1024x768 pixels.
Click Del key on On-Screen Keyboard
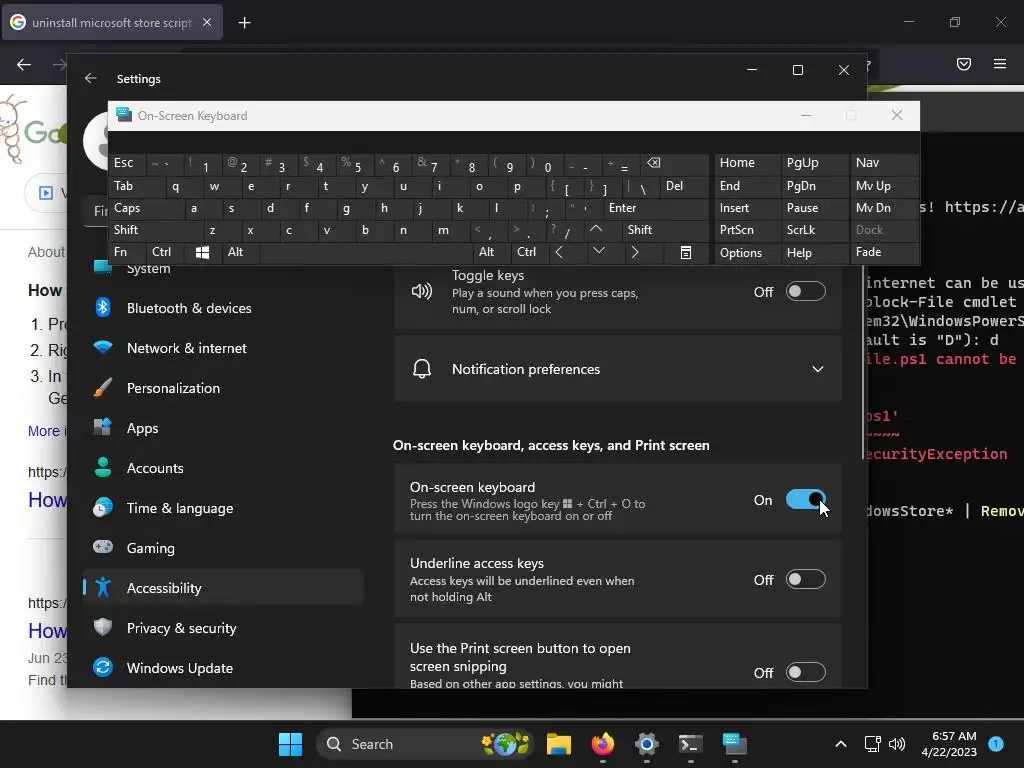[x=684, y=186]
